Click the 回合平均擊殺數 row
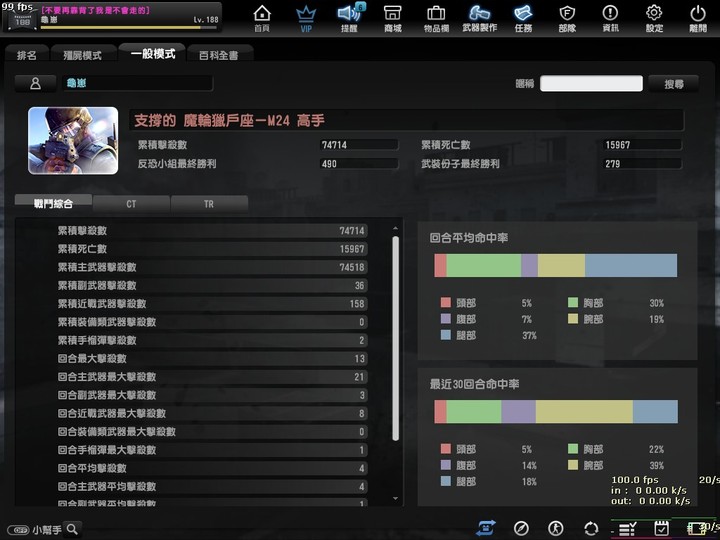 (x=211, y=468)
